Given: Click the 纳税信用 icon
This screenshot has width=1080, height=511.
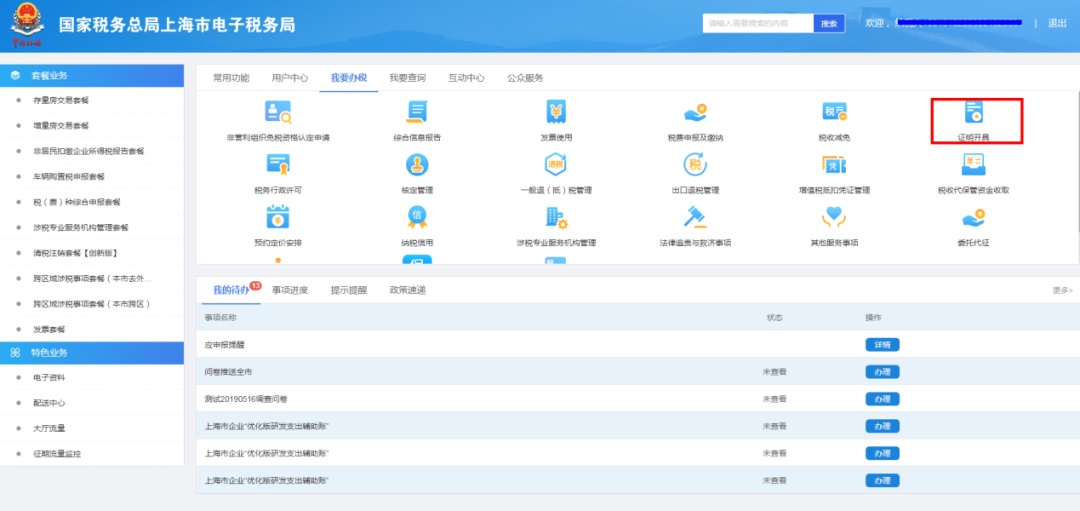Looking at the screenshot, I should coord(417,217).
